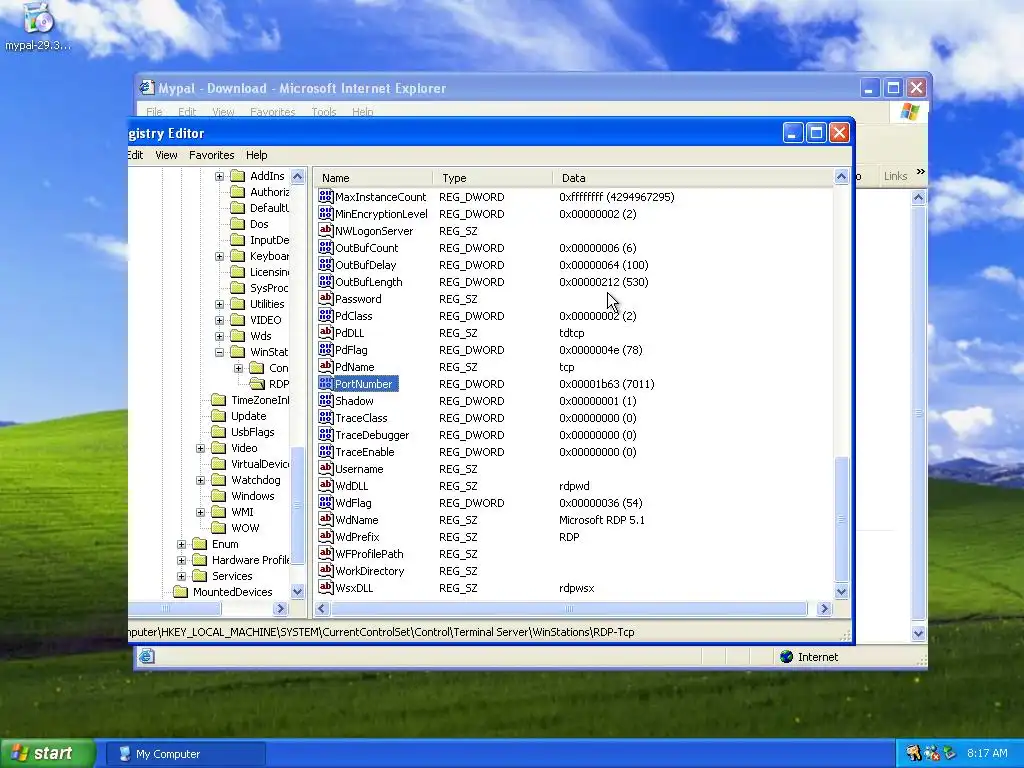Select the TraceDebugger value icon
The width and height of the screenshot is (1024, 768).
coord(325,434)
